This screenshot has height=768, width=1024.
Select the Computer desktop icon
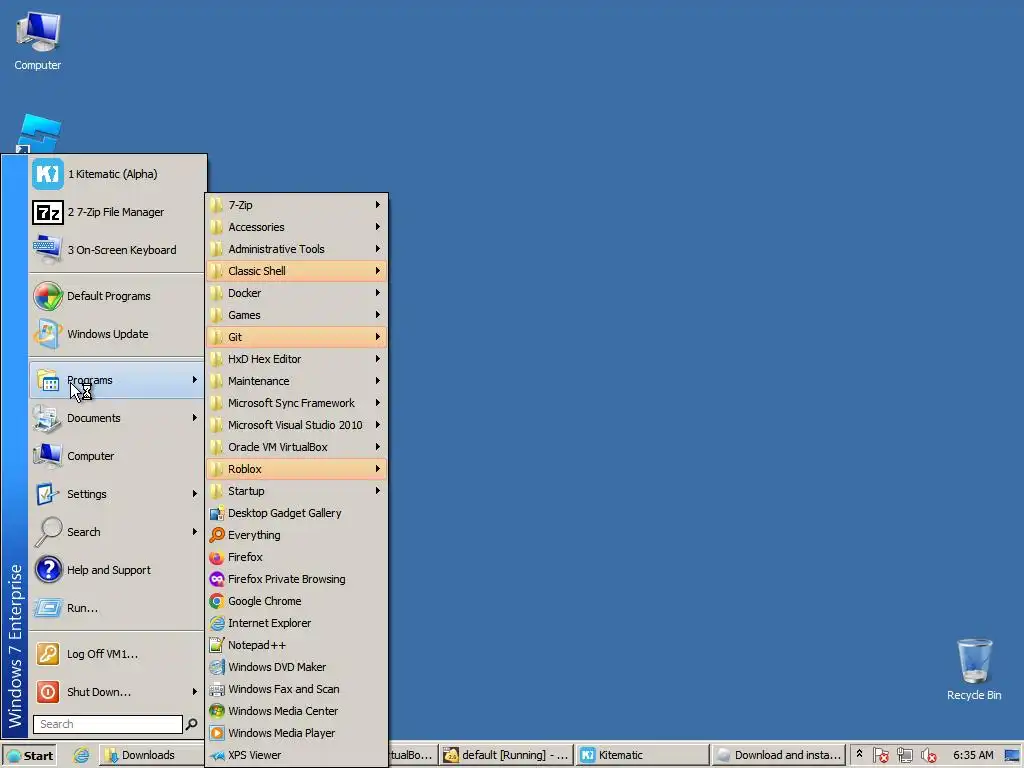tap(38, 40)
